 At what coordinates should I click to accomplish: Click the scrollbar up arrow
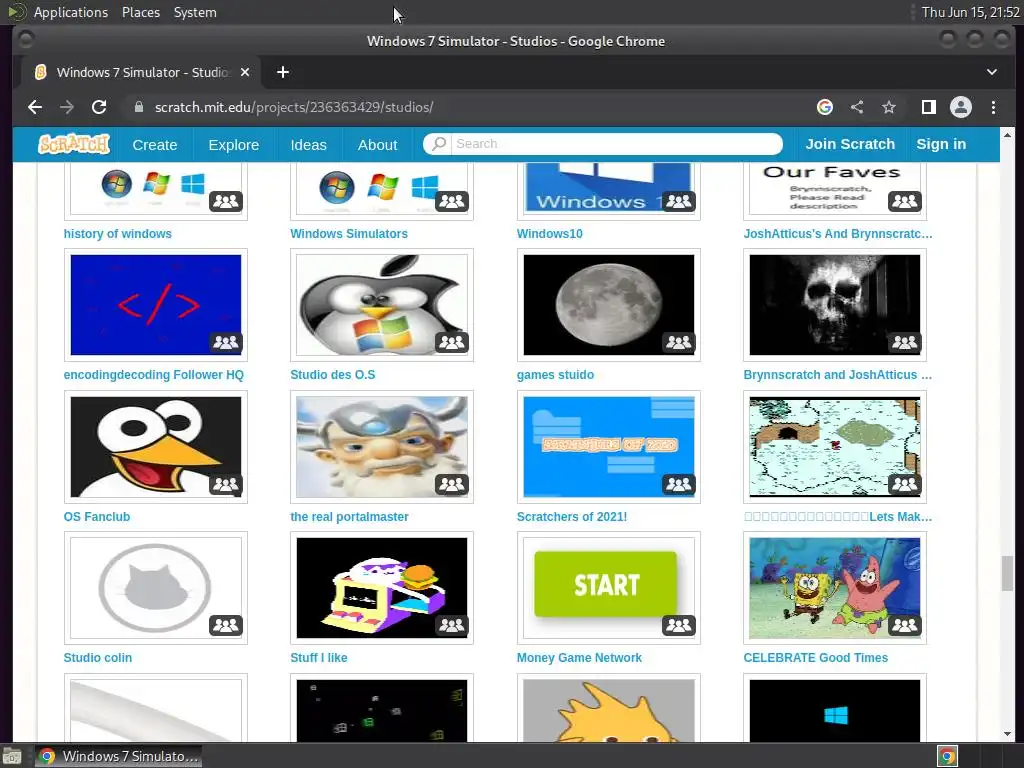[x=1008, y=135]
